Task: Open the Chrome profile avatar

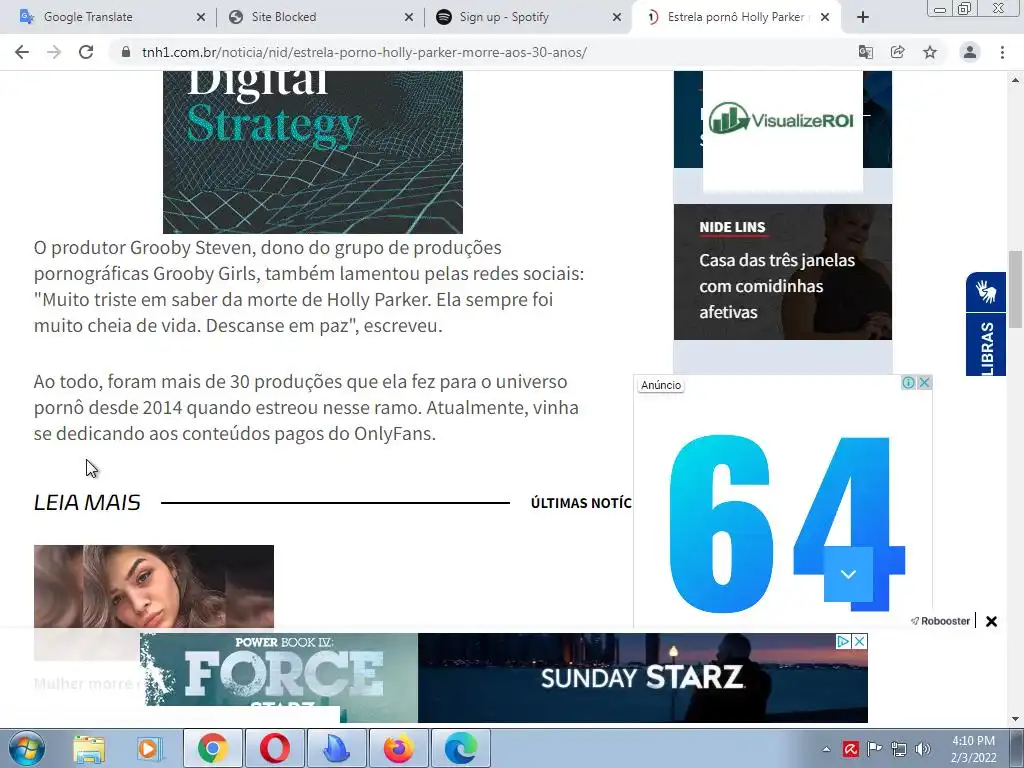Action: pyautogui.click(x=970, y=52)
